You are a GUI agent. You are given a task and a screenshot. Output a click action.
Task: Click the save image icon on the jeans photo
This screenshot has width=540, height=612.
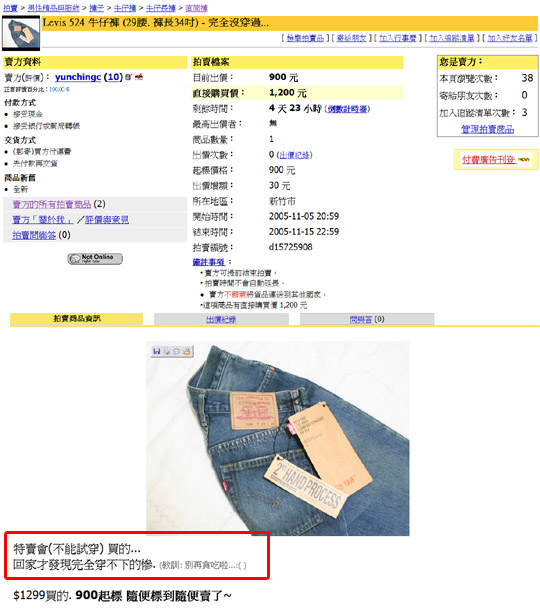(157, 351)
